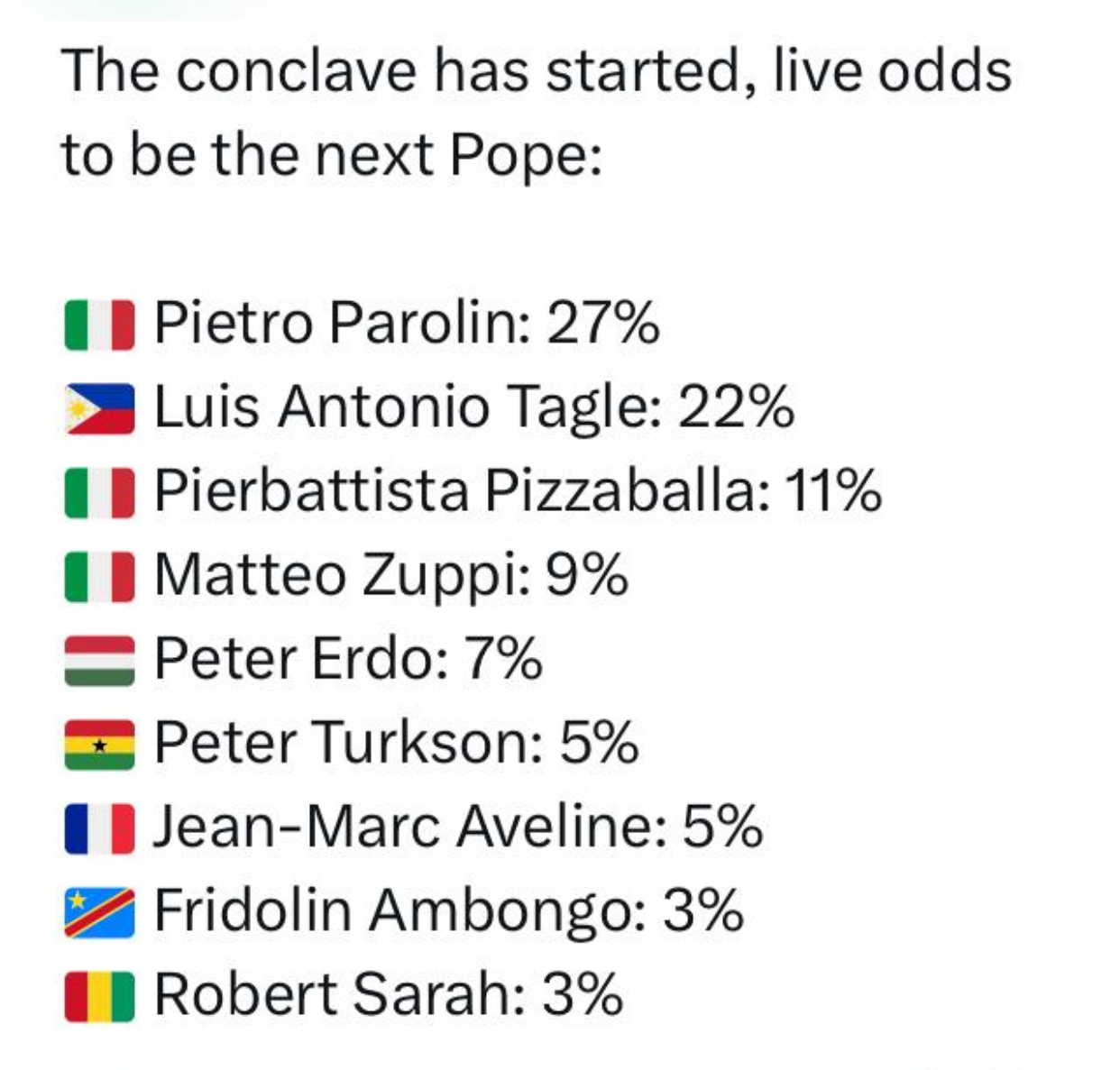Click the Guinea flag beside Robert Sarah
1120x1070 pixels.
pos(100,997)
